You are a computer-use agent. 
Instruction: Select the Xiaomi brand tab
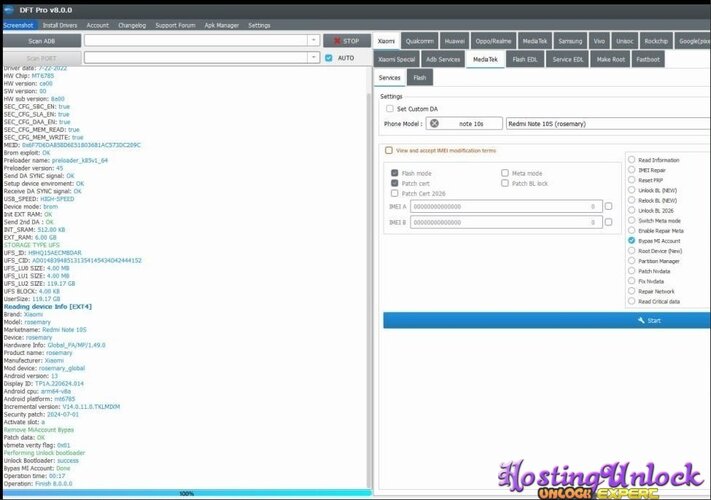tap(386, 41)
